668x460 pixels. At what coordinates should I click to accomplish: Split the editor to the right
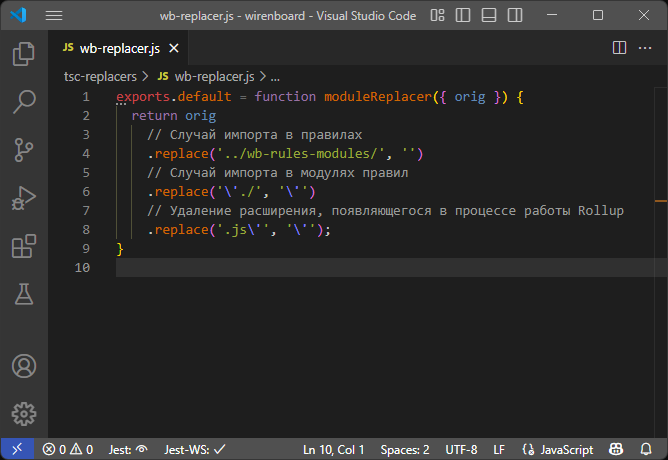pyautogui.click(x=619, y=48)
